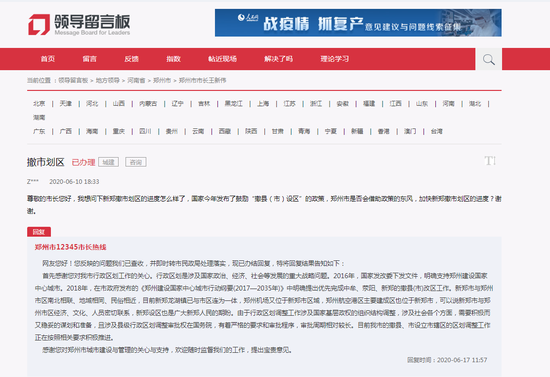This screenshot has width=550, height=377.
Task: Select the 青海 province link
Action: (x=304, y=131)
